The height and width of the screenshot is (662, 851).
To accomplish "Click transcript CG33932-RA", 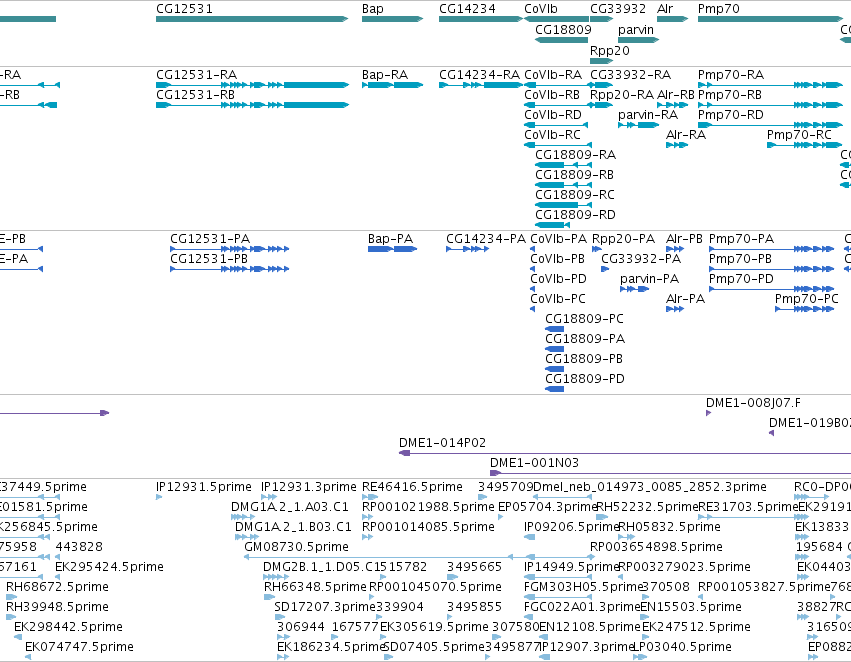I will tap(630, 74).
